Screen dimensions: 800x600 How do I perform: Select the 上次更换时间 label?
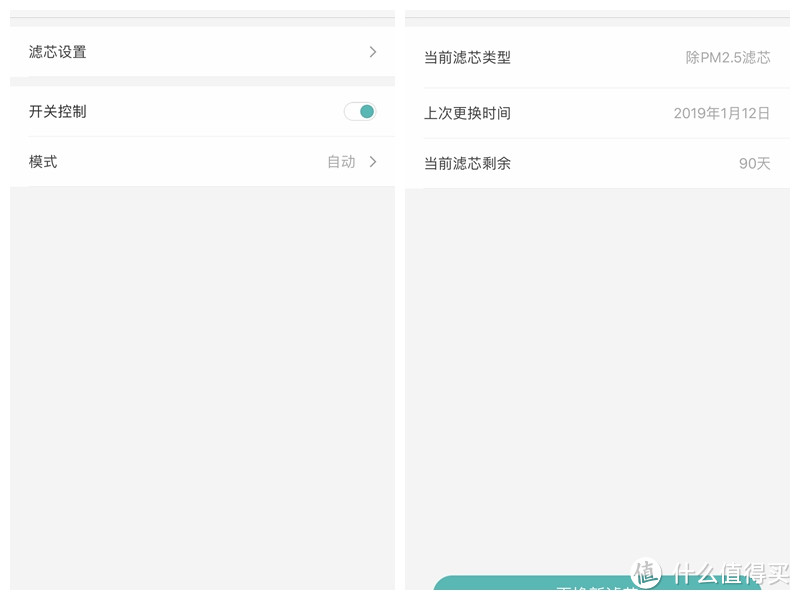[x=467, y=113]
